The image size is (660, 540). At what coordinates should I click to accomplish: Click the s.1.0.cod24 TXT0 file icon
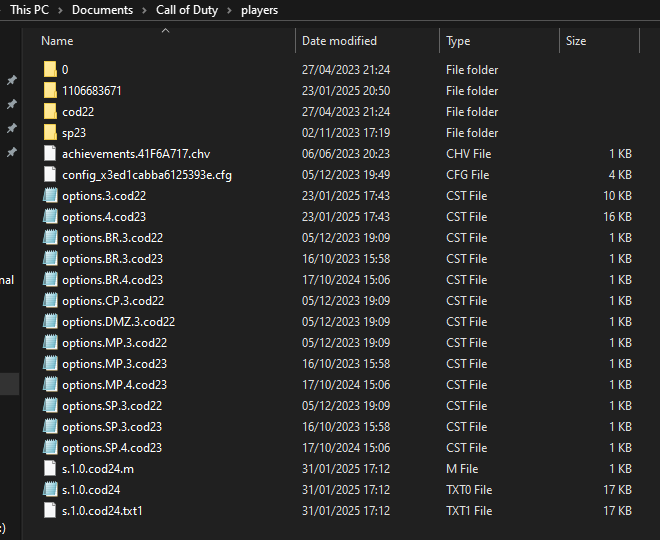pyautogui.click(x=50, y=489)
